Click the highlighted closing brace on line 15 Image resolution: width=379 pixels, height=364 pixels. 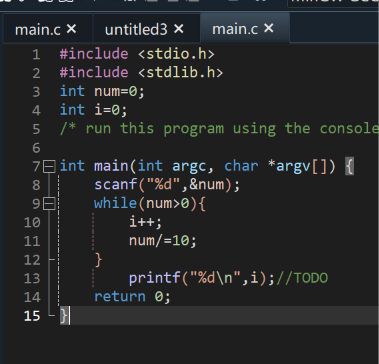(x=64, y=316)
